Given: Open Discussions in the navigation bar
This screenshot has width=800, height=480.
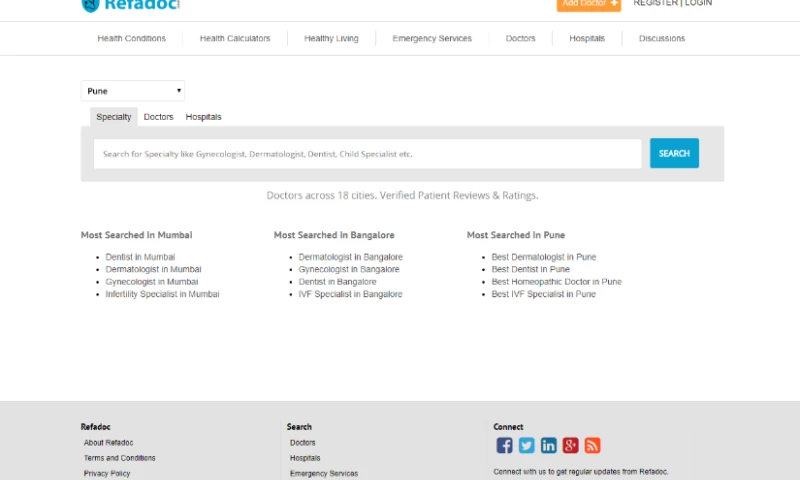Looking at the screenshot, I should pos(662,38).
